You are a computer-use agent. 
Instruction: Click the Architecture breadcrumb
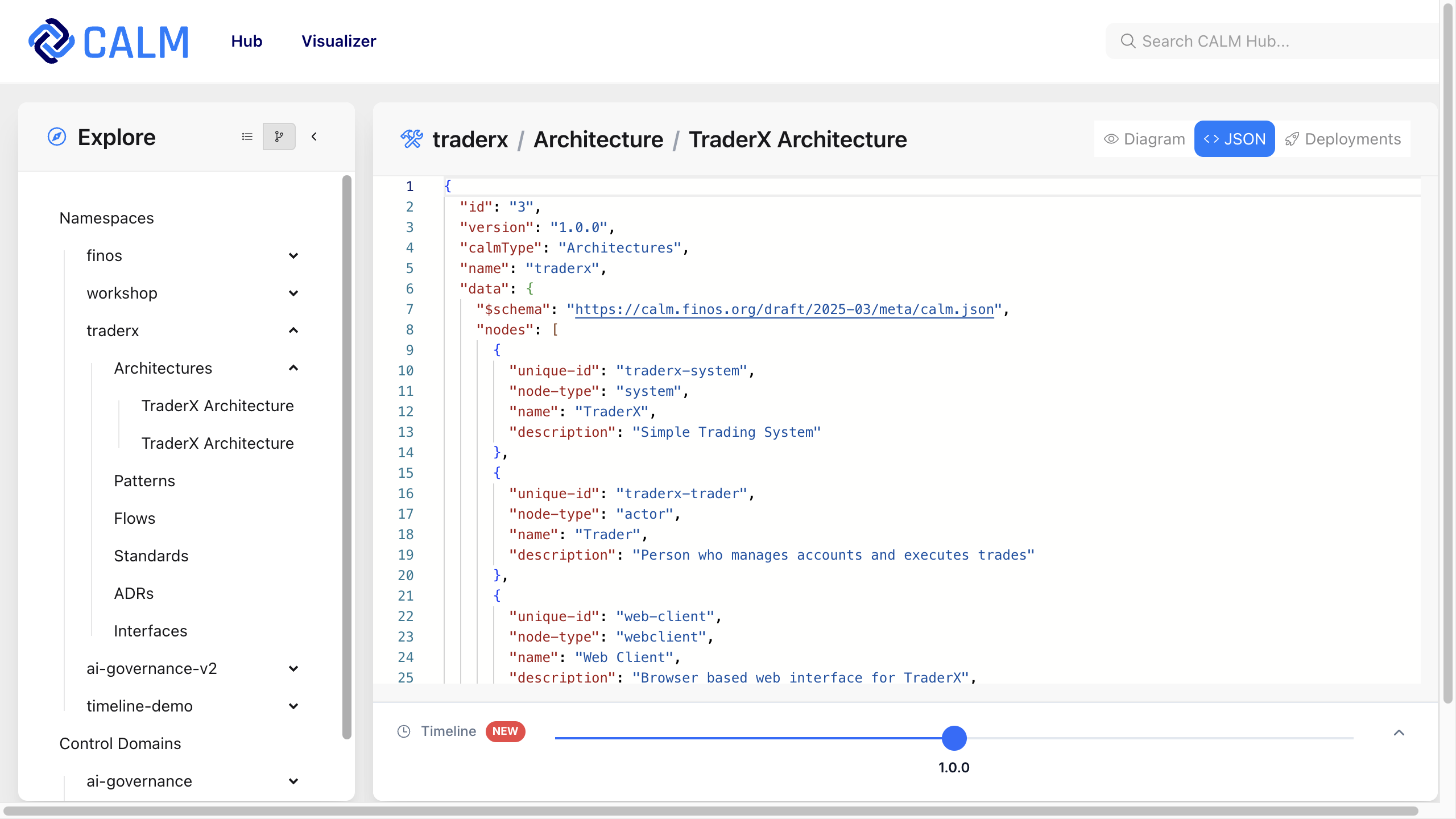point(598,139)
